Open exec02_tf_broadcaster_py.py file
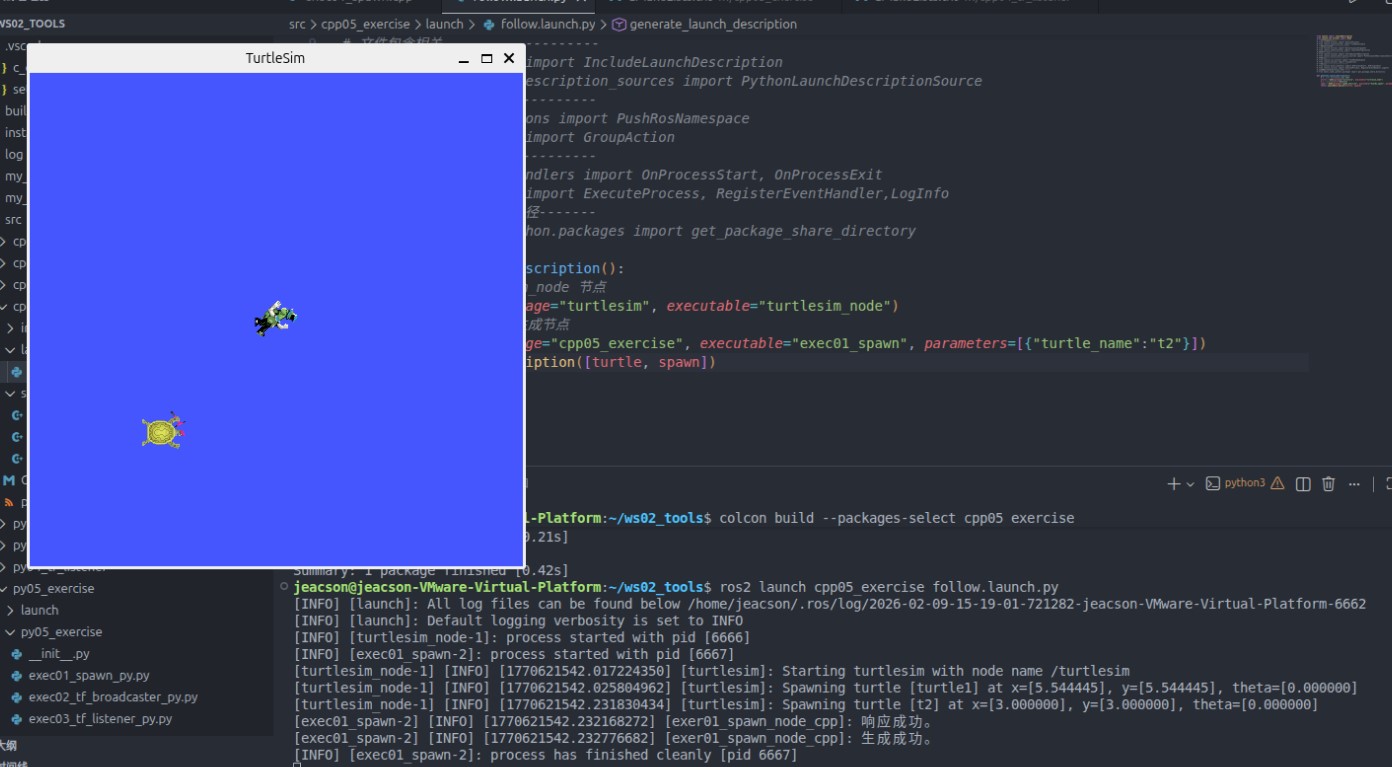Screen dimensions: 1392x767 (x=112, y=697)
